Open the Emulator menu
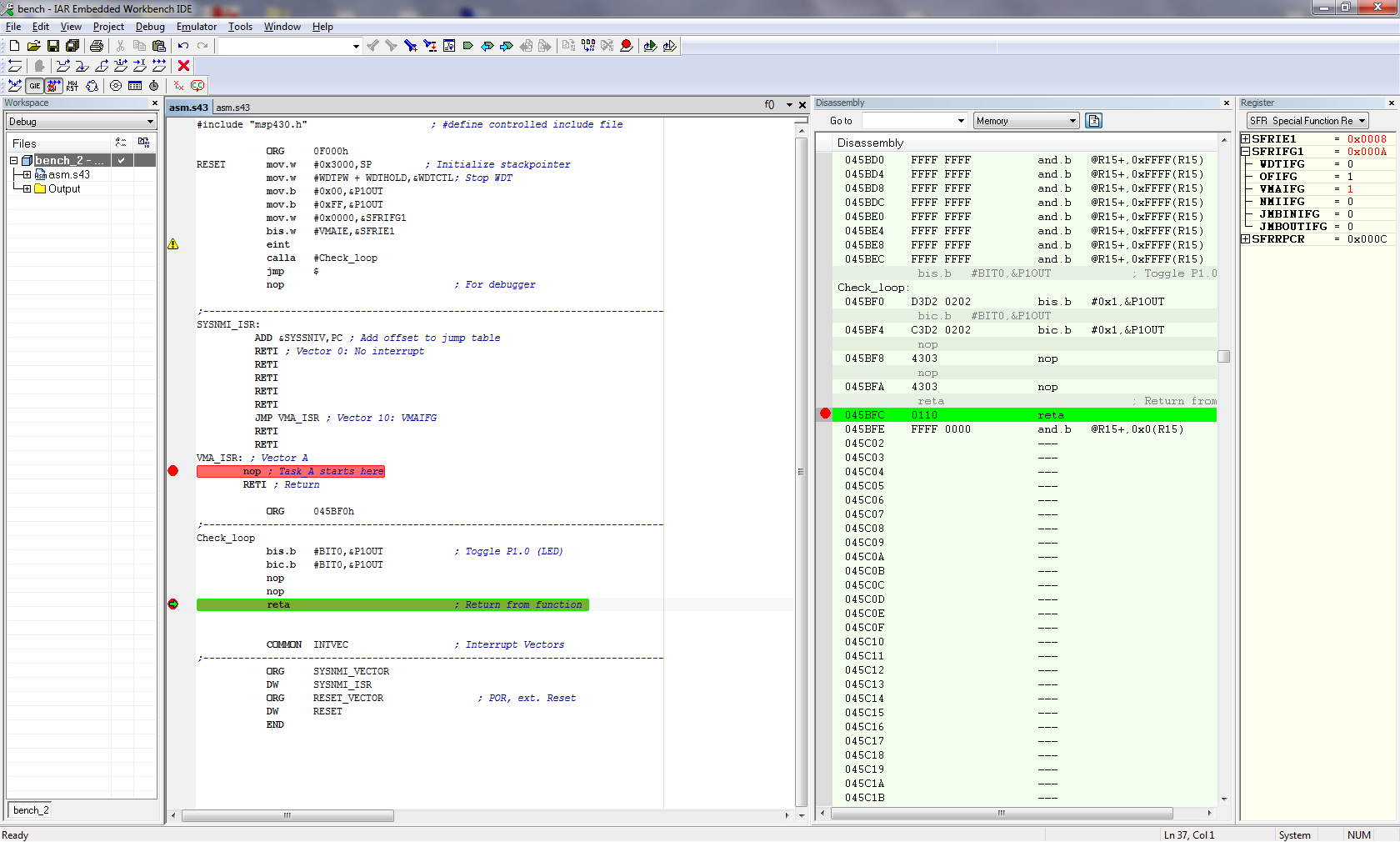The height and width of the screenshot is (842, 1400). click(196, 27)
